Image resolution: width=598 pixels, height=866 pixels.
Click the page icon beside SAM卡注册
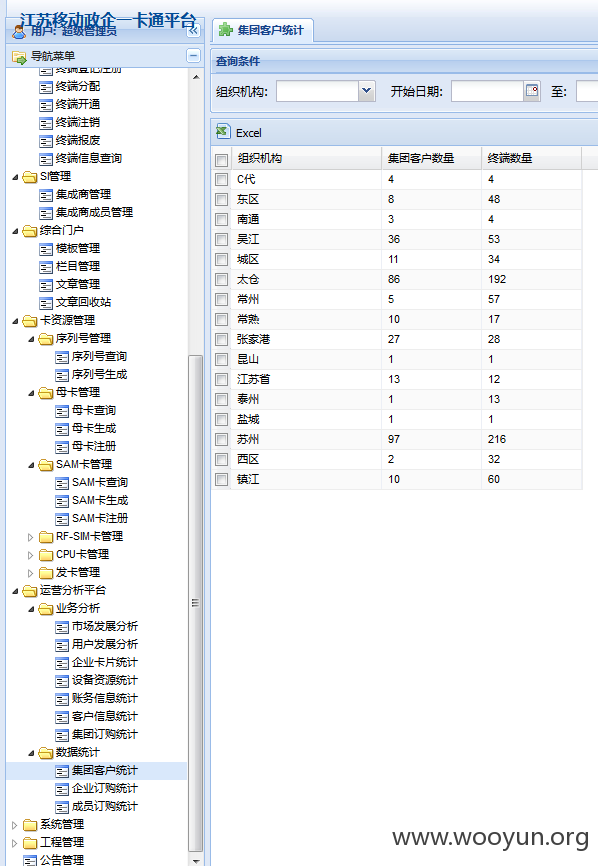tap(62, 519)
